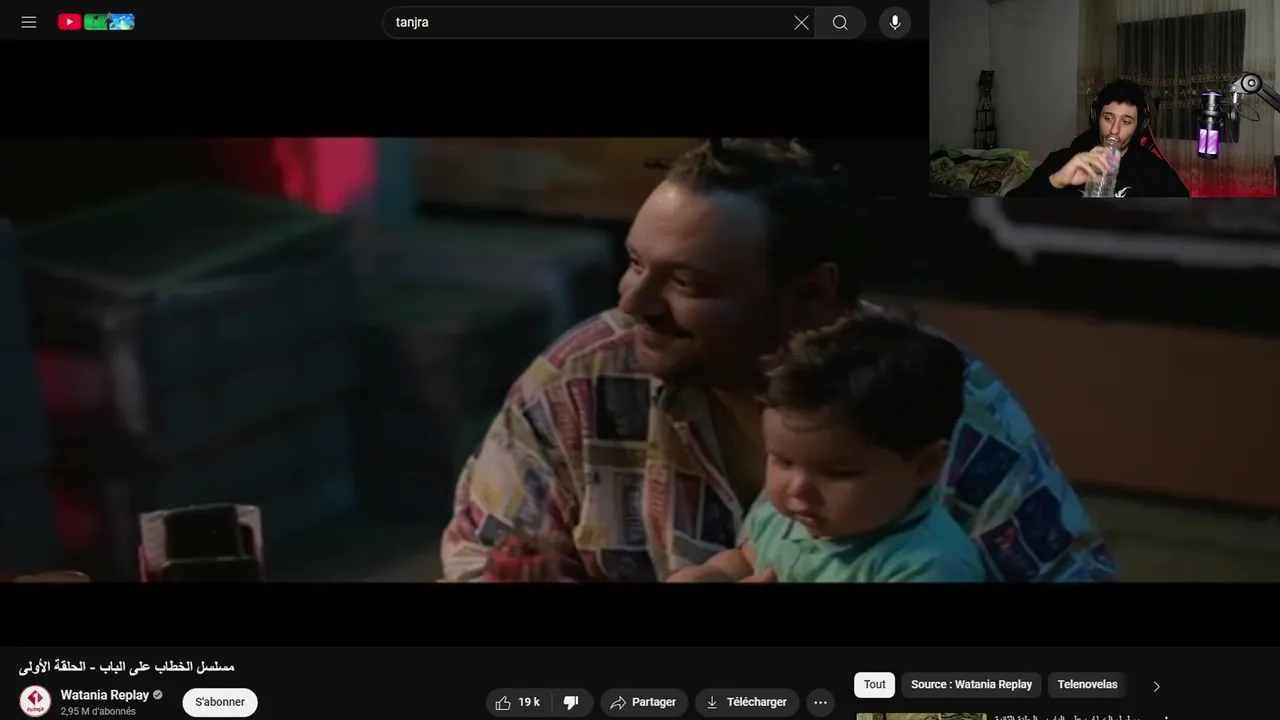
Task: Click the webcam overlay in corner
Action: coord(1104,98)
